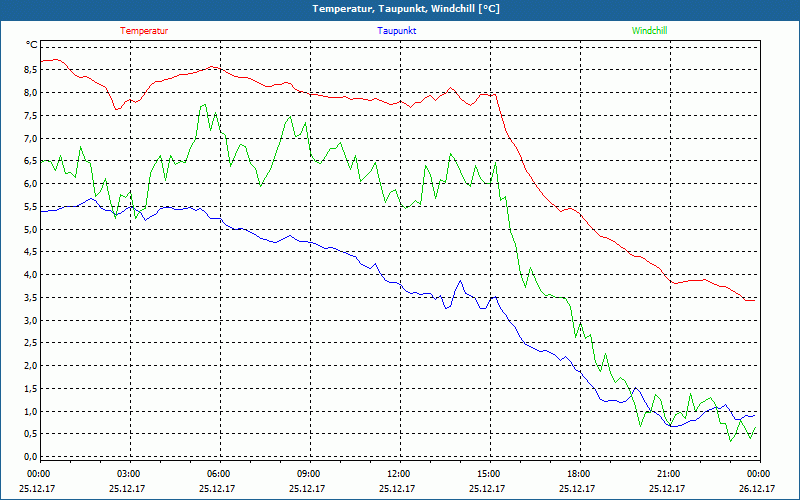Click the 3,5 y-axis label
The width and height of the screenshot is (800, 500).
pyautogui.click(x=31, y=297)
